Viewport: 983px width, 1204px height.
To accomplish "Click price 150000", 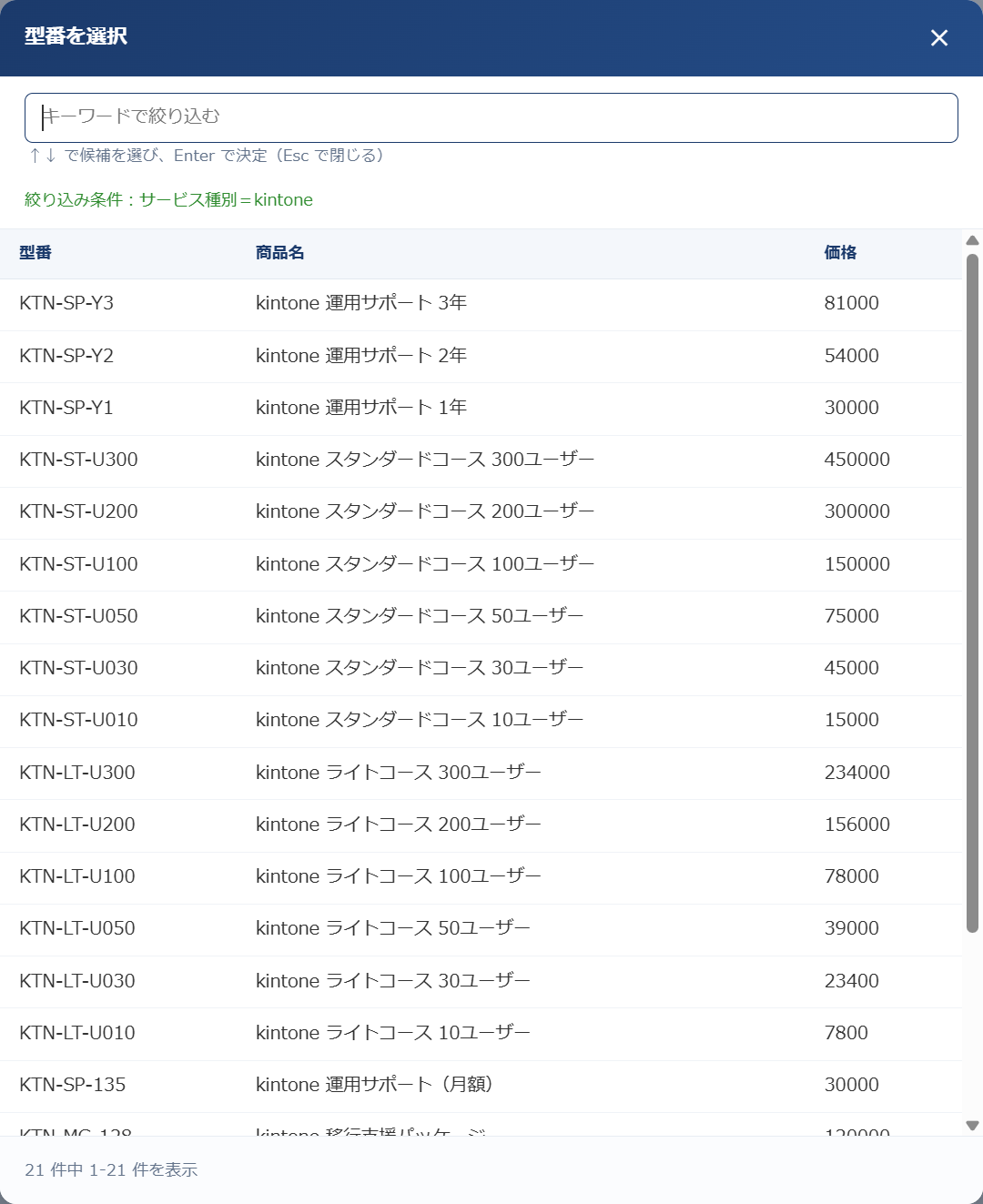I will [857, 564].
